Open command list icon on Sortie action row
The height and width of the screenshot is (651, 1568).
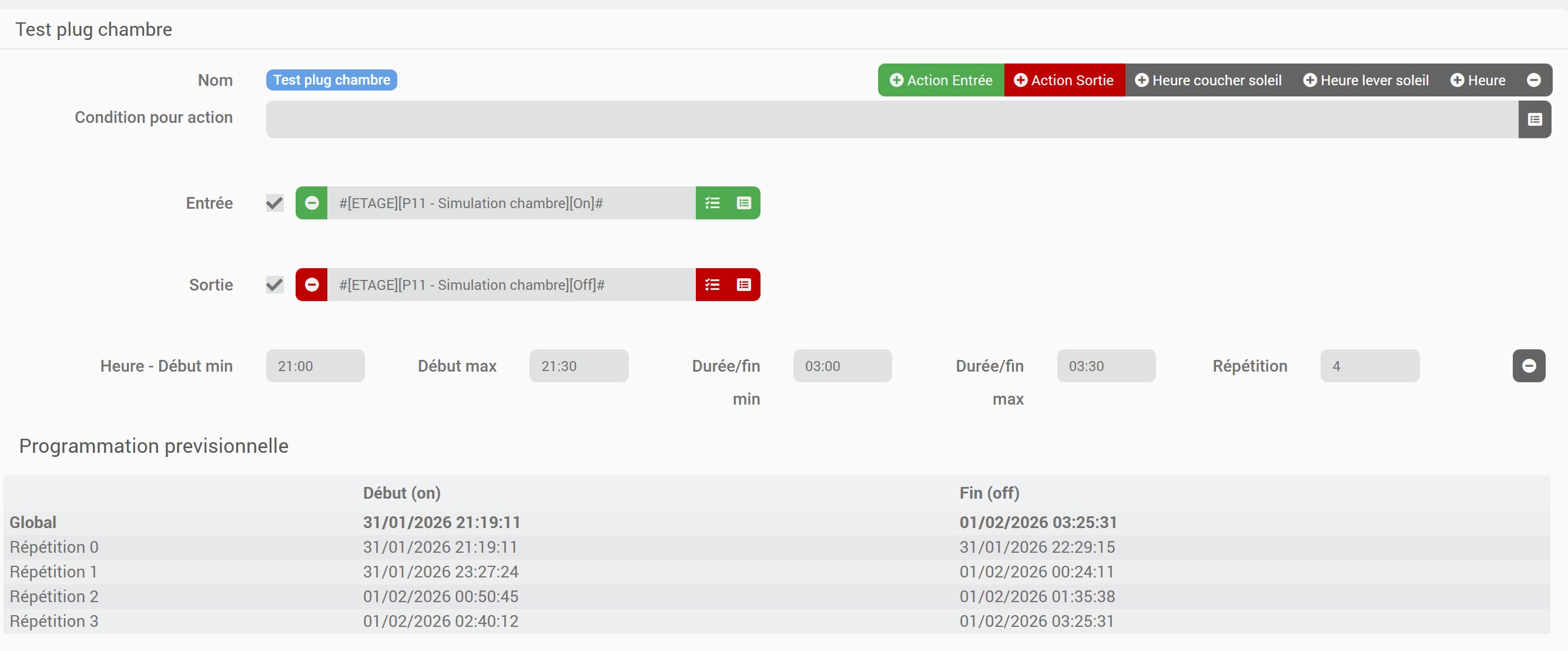click(x=743, y=285)
